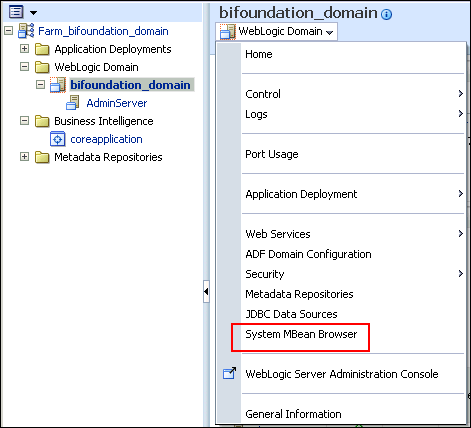Image resolution: width=471 pixels, height=428 pixels.
Task: Select General Information menu item
Action: [x=293, y=414]
